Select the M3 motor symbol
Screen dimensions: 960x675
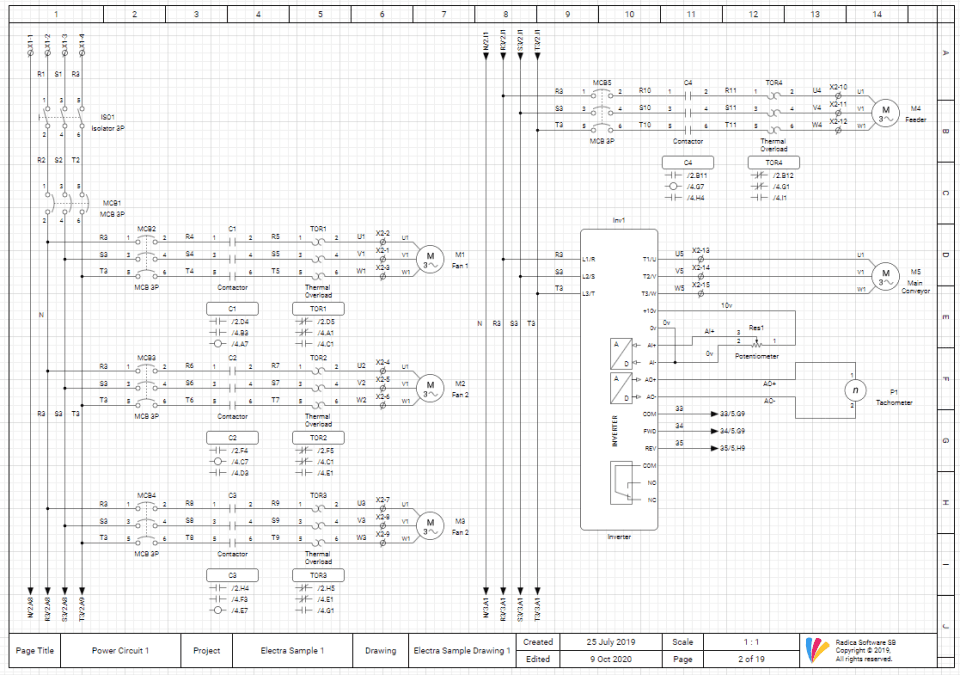click(x=430, y=526)
